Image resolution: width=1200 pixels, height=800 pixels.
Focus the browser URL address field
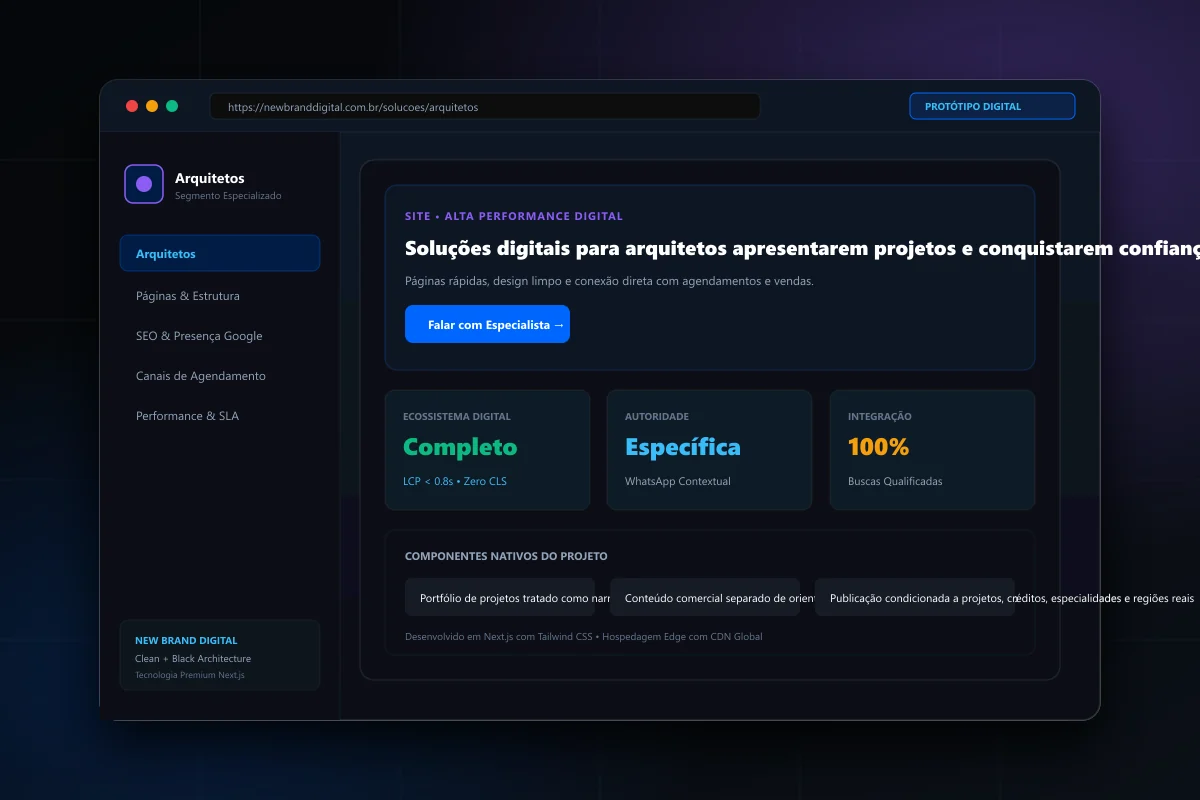point(485,106)
